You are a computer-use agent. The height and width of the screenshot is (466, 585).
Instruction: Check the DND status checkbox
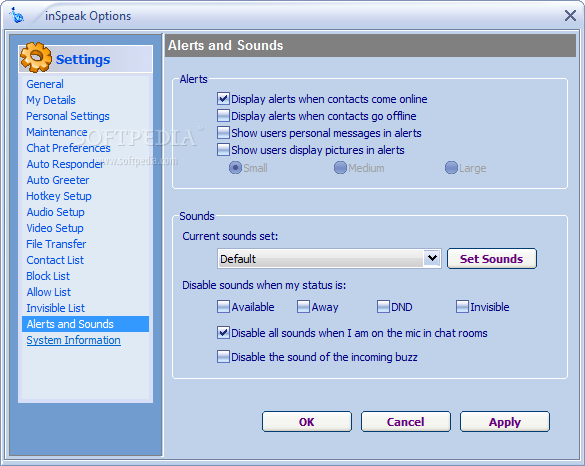point(383,307)
